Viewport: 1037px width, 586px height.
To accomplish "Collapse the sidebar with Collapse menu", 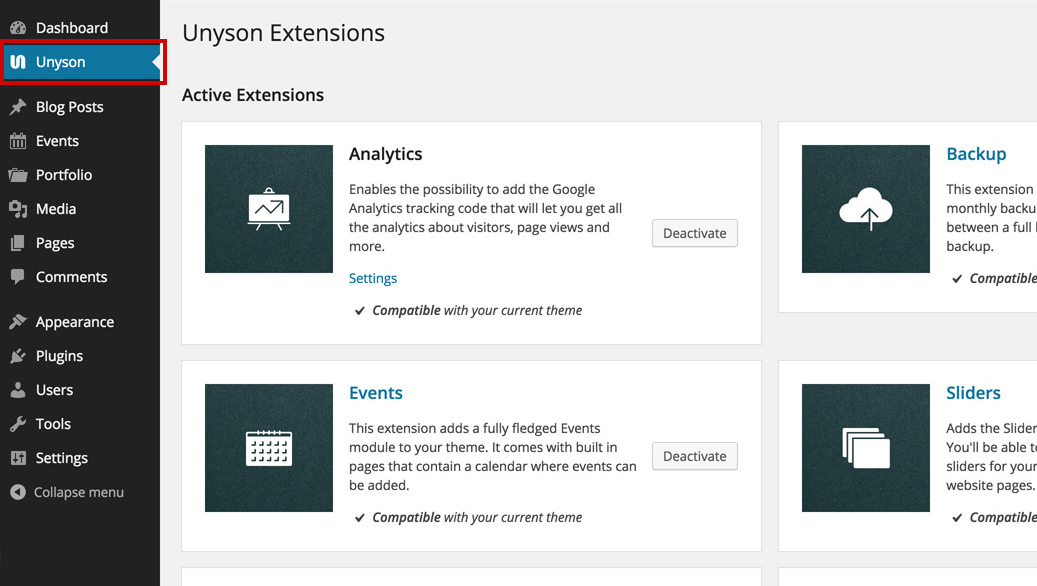I will (x=67, y=492).
